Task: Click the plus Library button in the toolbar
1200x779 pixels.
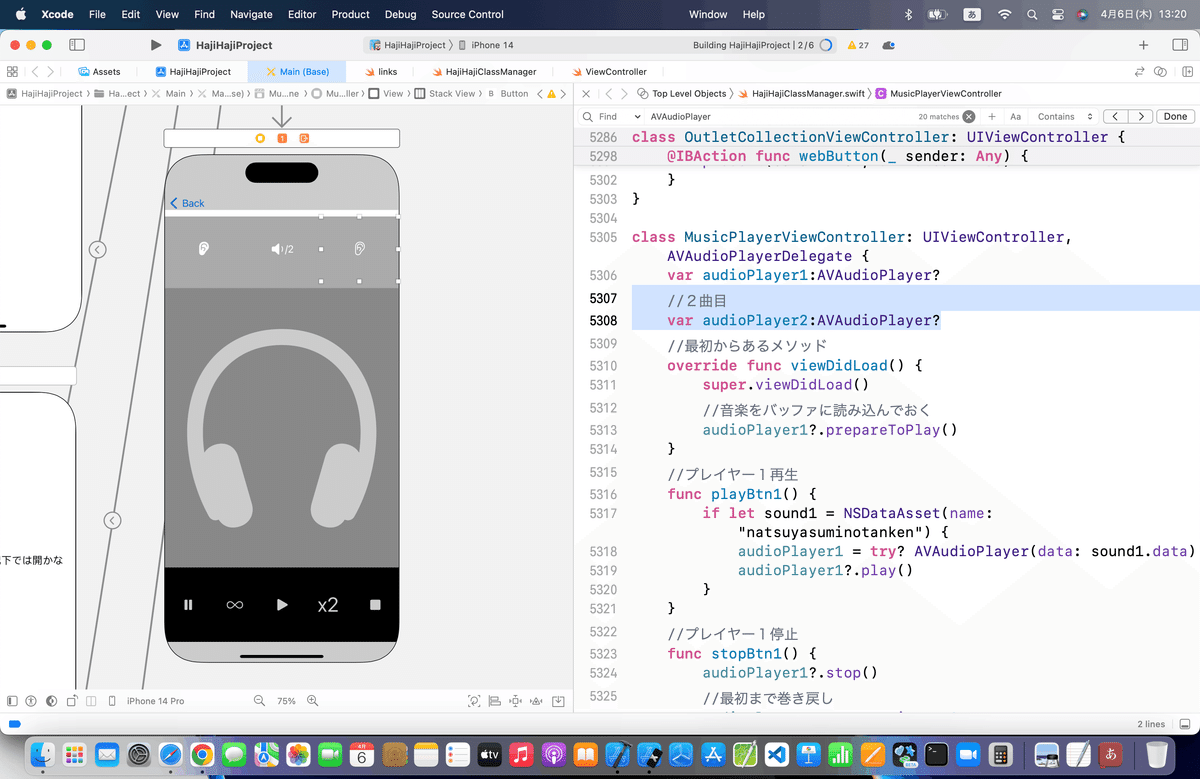Action: point(1143,45)
